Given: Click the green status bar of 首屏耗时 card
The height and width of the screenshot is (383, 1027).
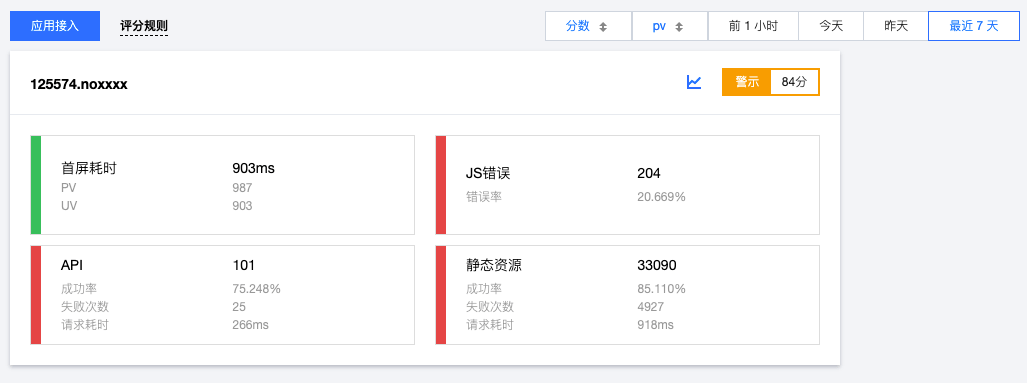Looking at the screenshot, I should click(x=36, y=185).
